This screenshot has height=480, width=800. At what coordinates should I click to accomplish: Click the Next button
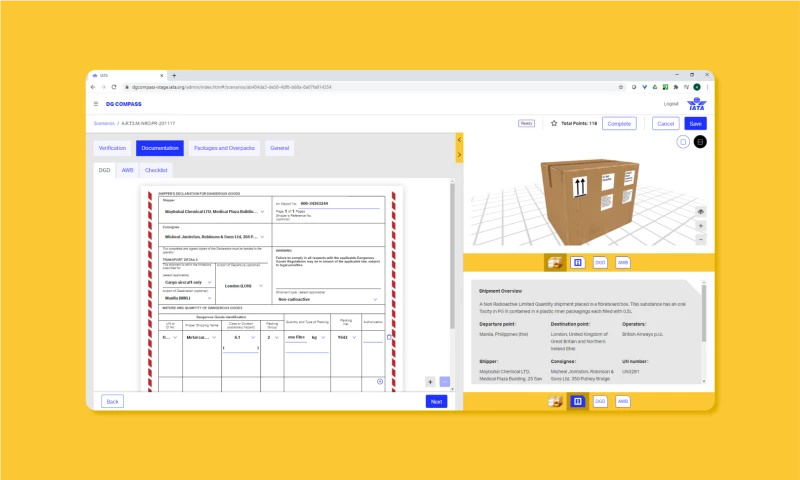coord(436,401)
